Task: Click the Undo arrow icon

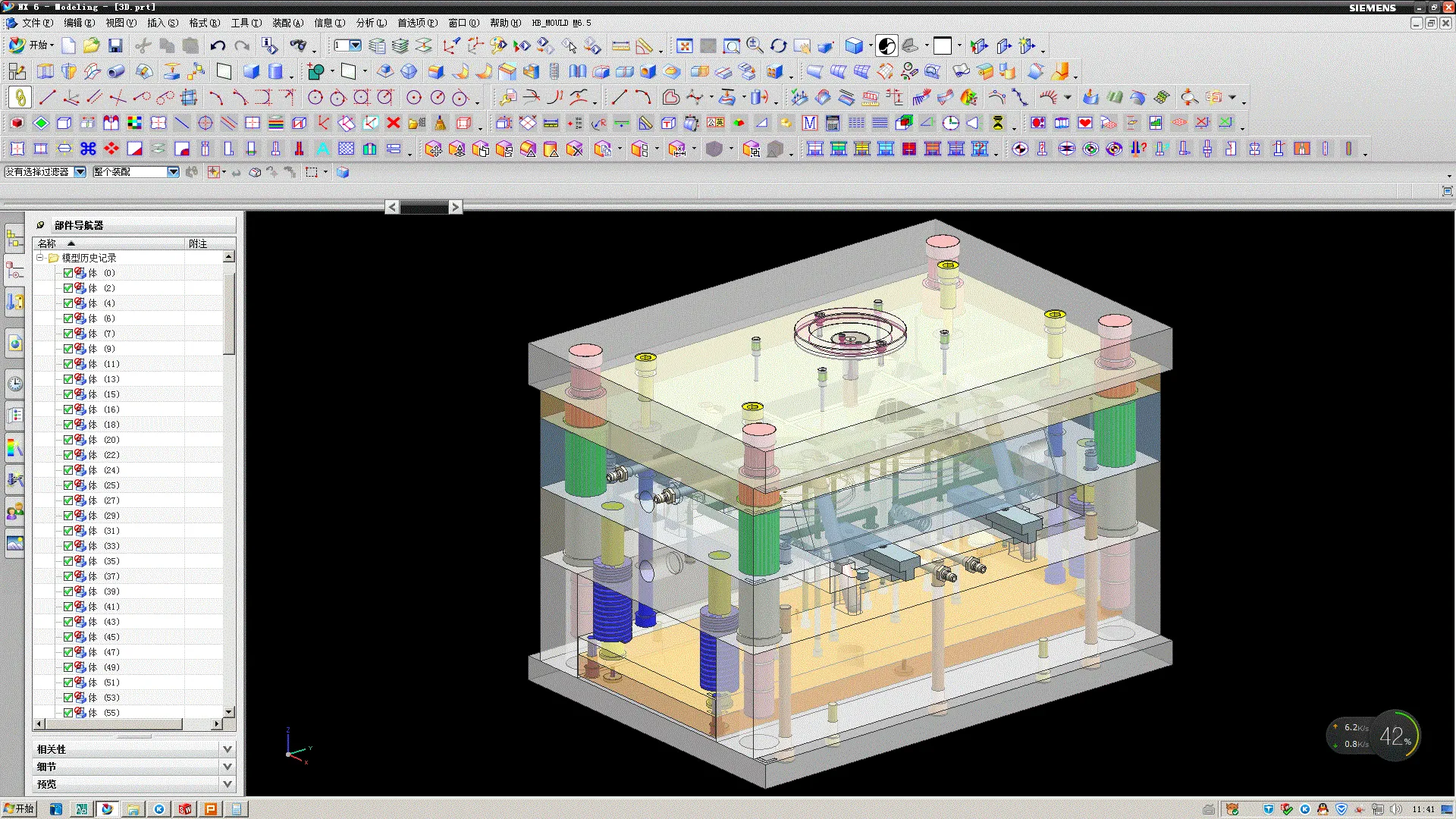Action: pyautogui.click(x=218, y=46)
